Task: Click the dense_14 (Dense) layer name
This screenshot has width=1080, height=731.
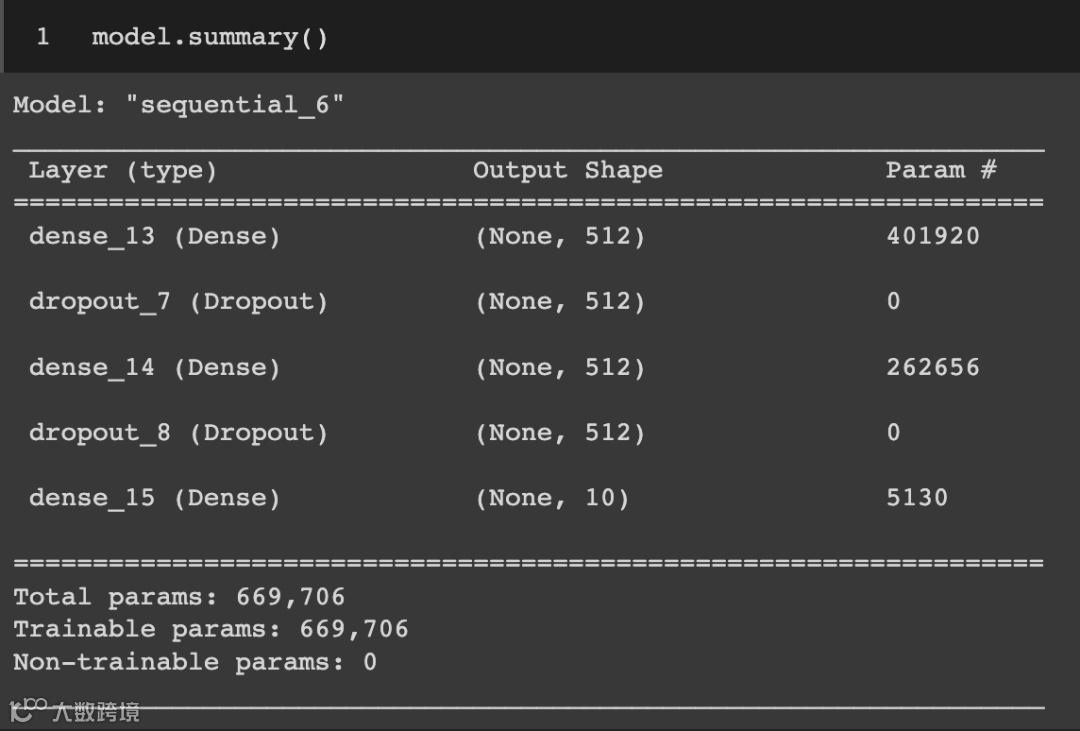Action: click(x=154, y=367)
